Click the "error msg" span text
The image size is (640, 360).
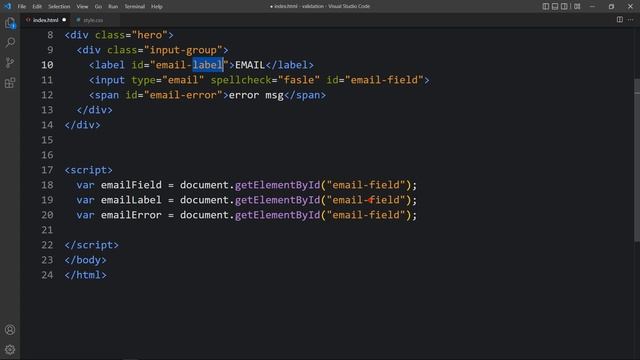click(256, 95)
